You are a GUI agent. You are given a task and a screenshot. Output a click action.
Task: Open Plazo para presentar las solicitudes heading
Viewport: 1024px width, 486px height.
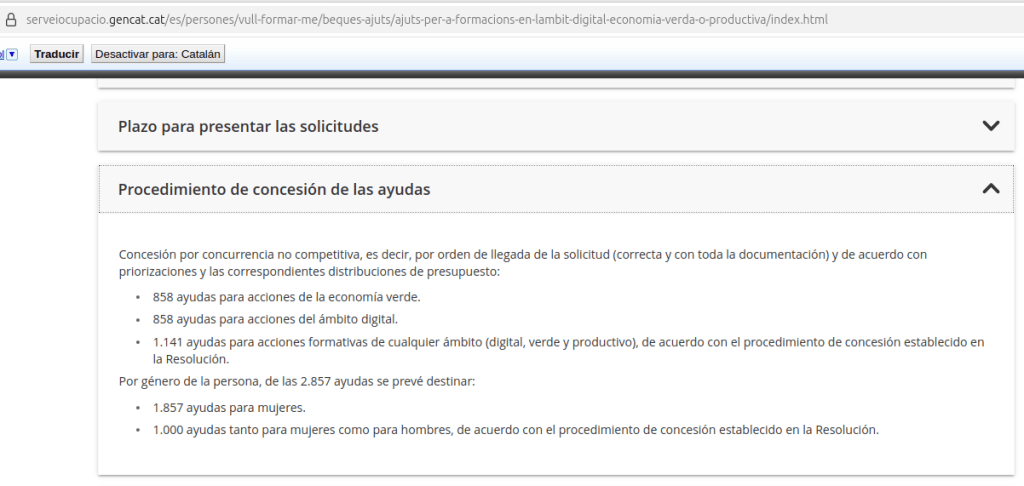pyautogui.click(x=248, y=127)
